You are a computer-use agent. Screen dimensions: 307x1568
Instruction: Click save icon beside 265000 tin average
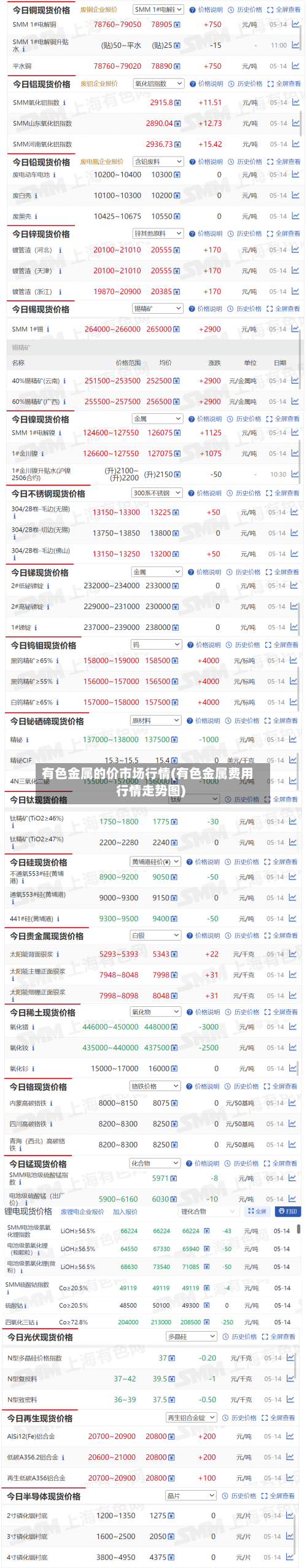pos(176,330)
